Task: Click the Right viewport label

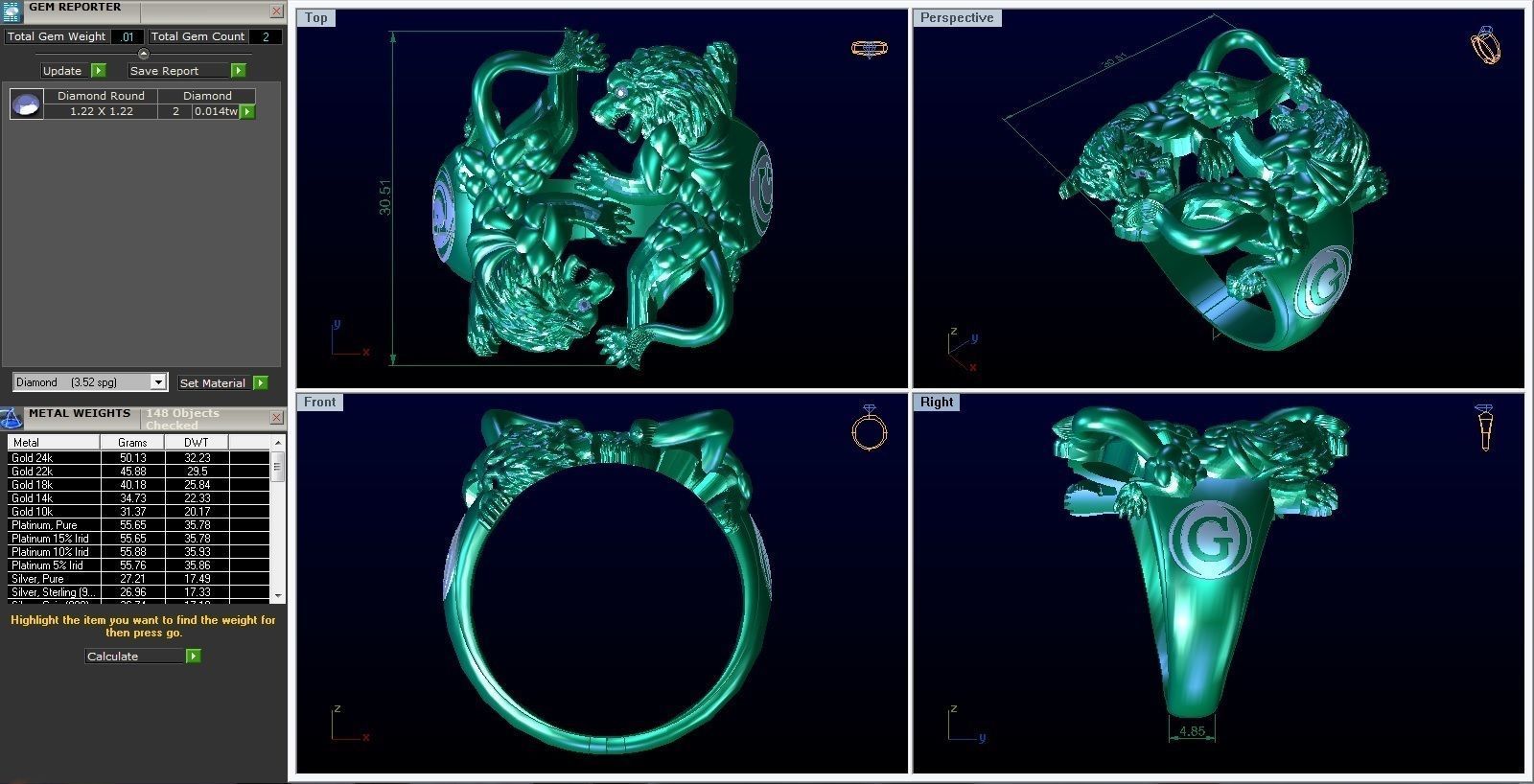Action: pyautogui.click(x=937, y=402)
